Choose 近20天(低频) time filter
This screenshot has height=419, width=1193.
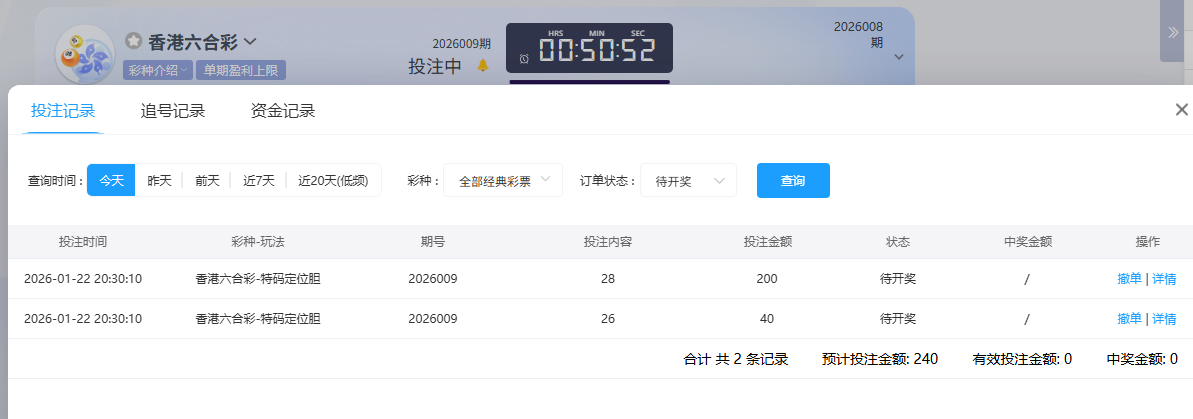[333, 181]
